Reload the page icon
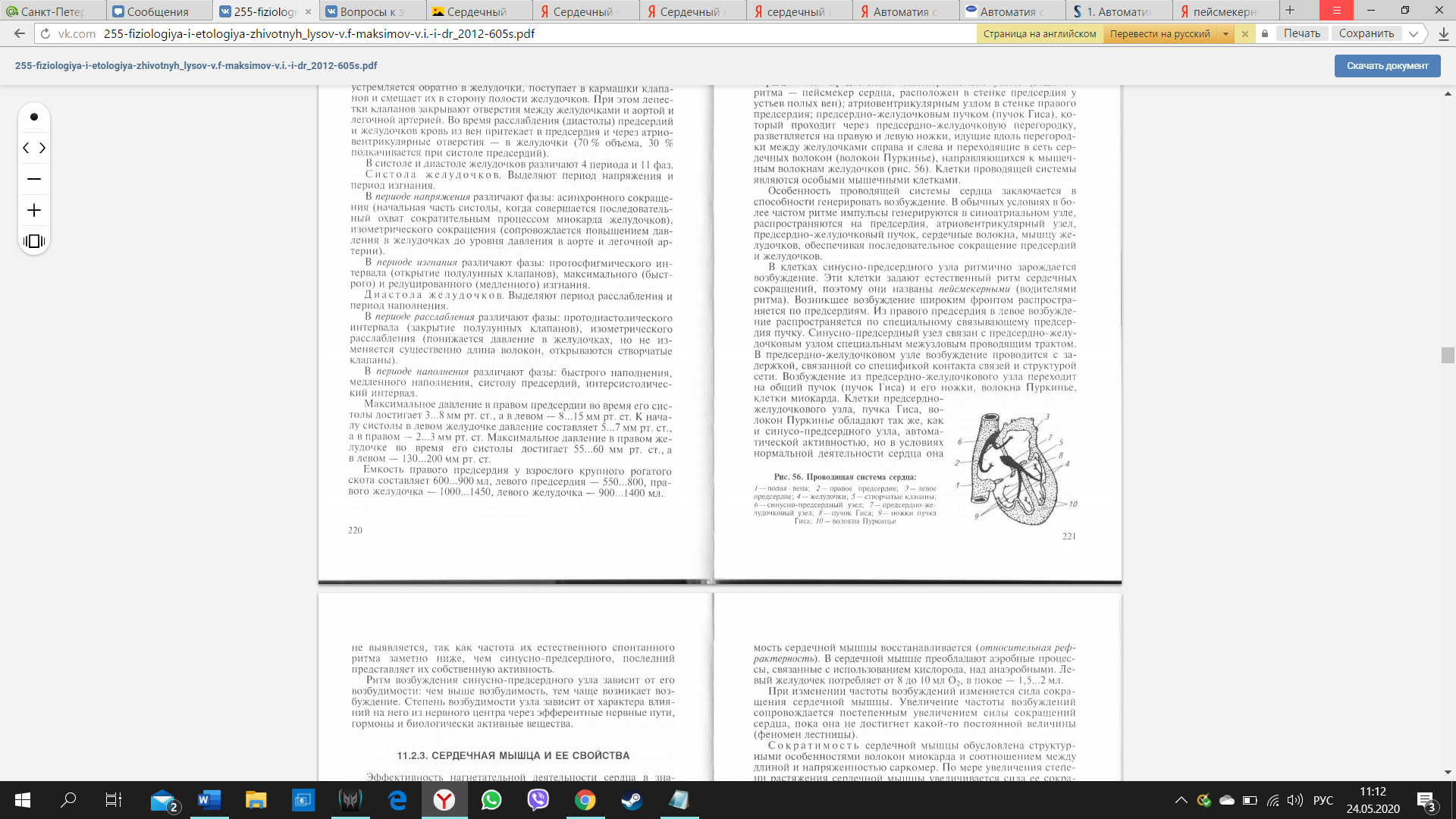The height and width of the screenshot is (819, 1456). click(x=45, y=33)
